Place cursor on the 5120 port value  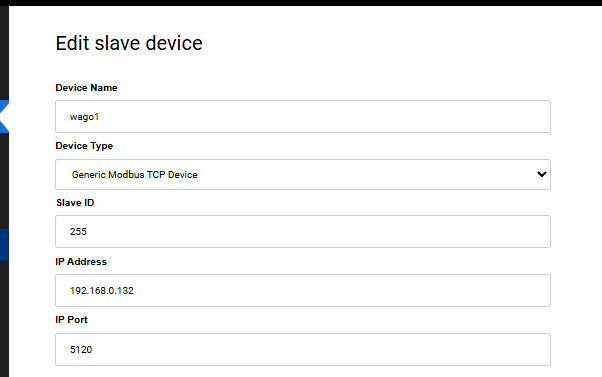pos(81,349)
